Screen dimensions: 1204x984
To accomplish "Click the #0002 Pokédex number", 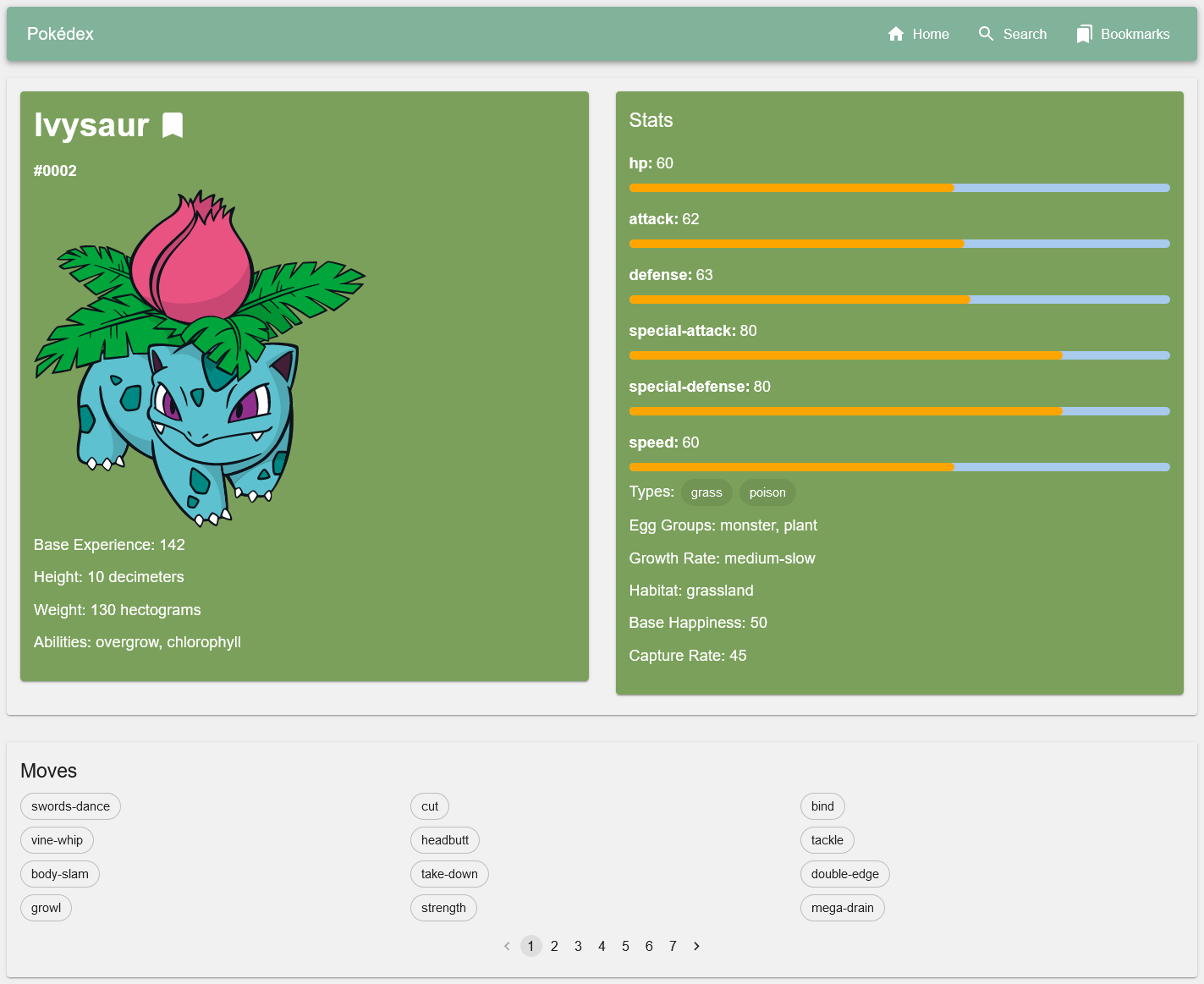I will coord(55,171).
